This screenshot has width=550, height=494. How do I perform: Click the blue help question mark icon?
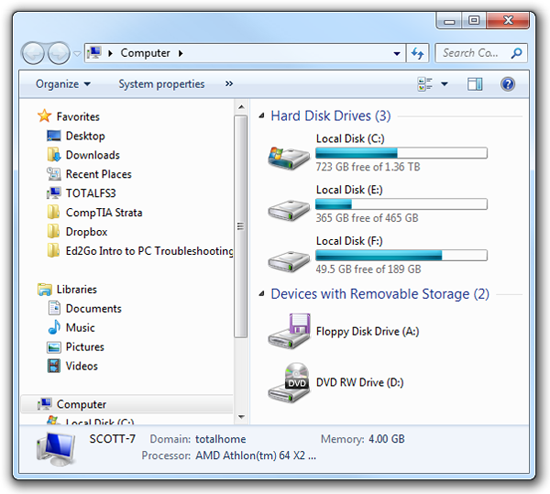pyautogui.click(x=507, y=84)
